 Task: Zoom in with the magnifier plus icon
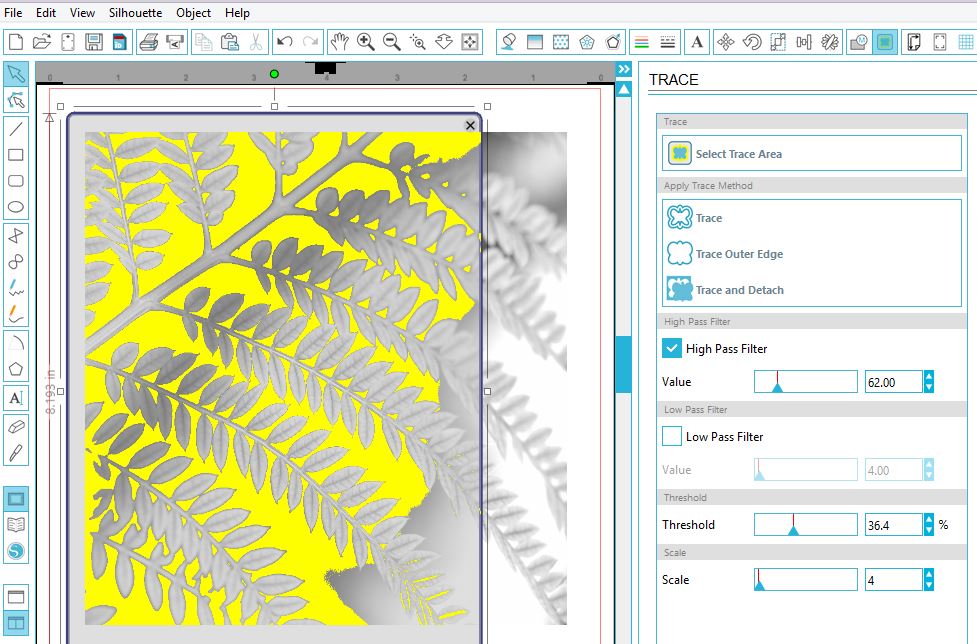click(366, 42)
